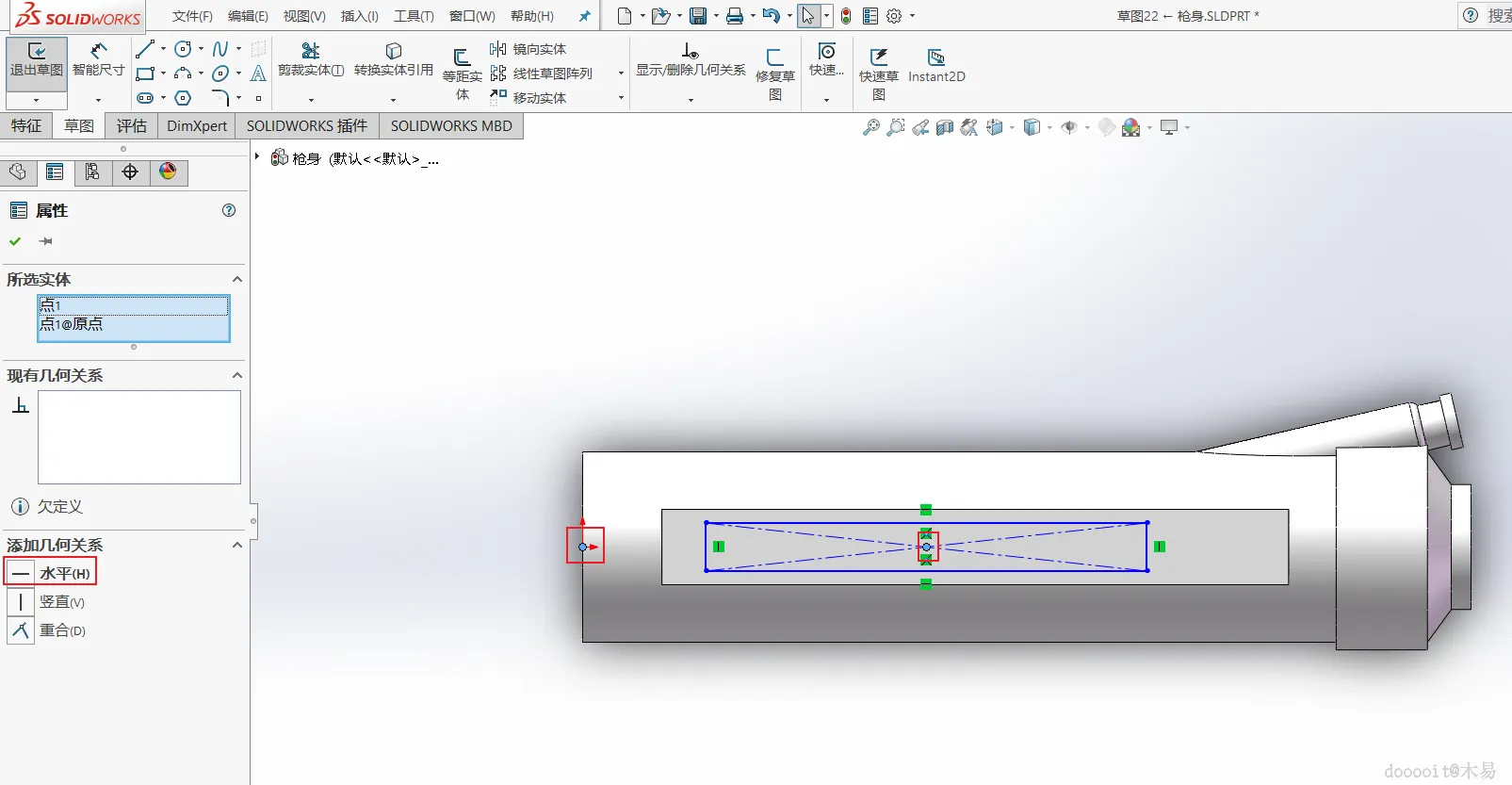Switch to the 特征 (Features) tab

[26, 125]
